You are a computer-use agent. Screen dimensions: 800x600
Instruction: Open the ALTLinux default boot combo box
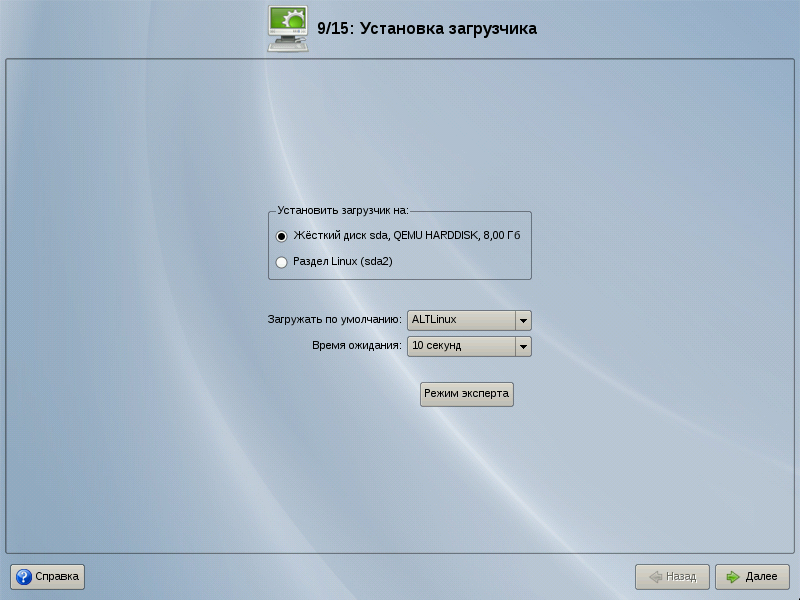tap(460, 320)
